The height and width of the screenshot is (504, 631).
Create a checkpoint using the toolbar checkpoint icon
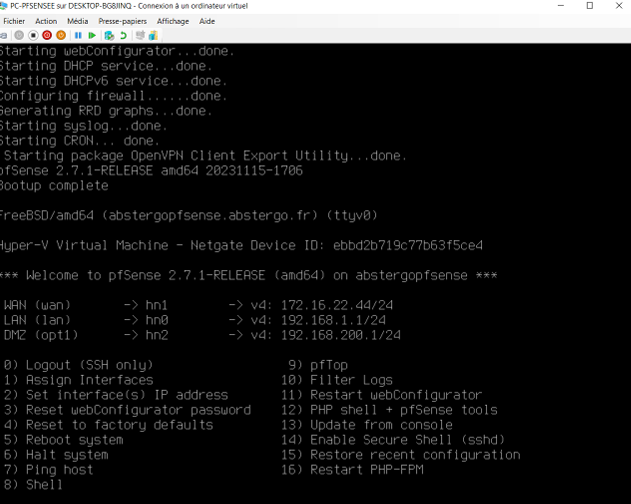pos(109,35)
